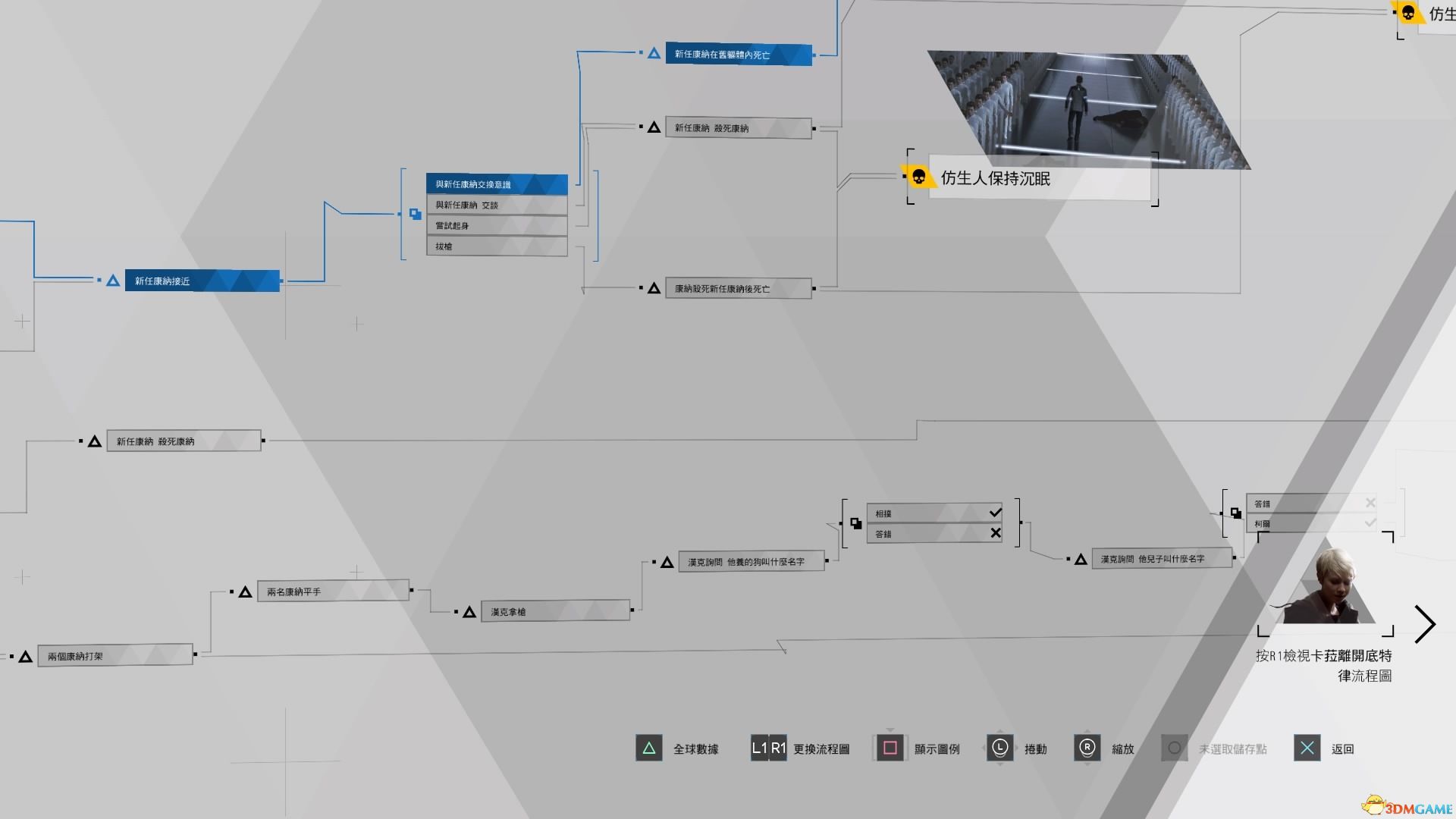Click the blue choice-group icon beside 與新任康納 交談
This screenshot has width=1456, height=819.
416,215
